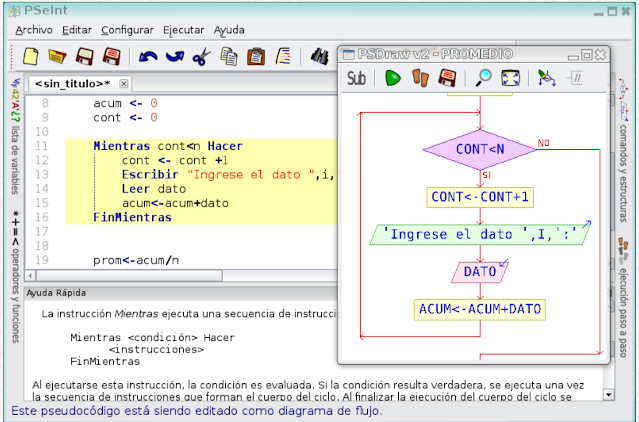Image resolution: width=639 pixels, height=422 pixels.
Task: Run the algorithm with the green play icon
Action: (x=393, y=78)
